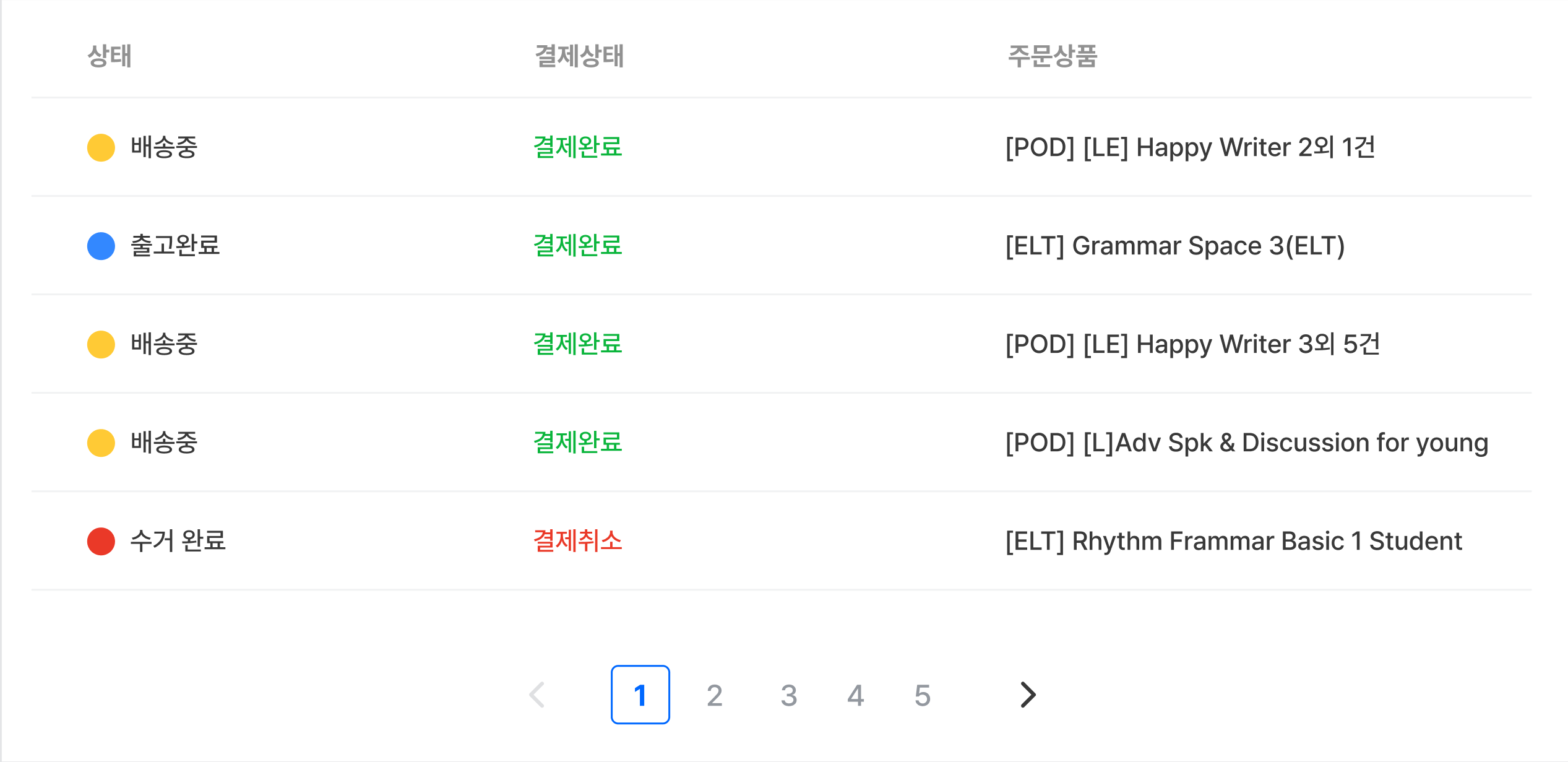
Task: Click yellow status dot for Happy Writer 3
Action: pyautogui.click(x=101, y=344)
